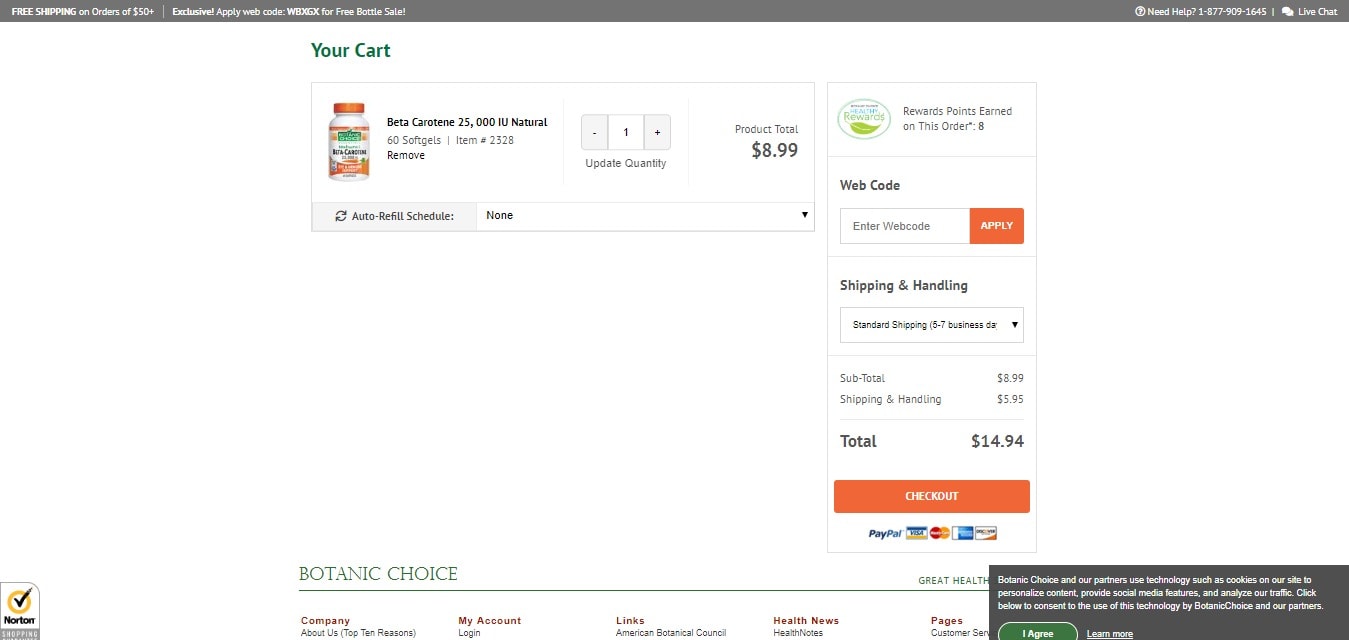Apply the web code with APPLY button
Screen dimensions: 1349x640
tap(997, 226)
